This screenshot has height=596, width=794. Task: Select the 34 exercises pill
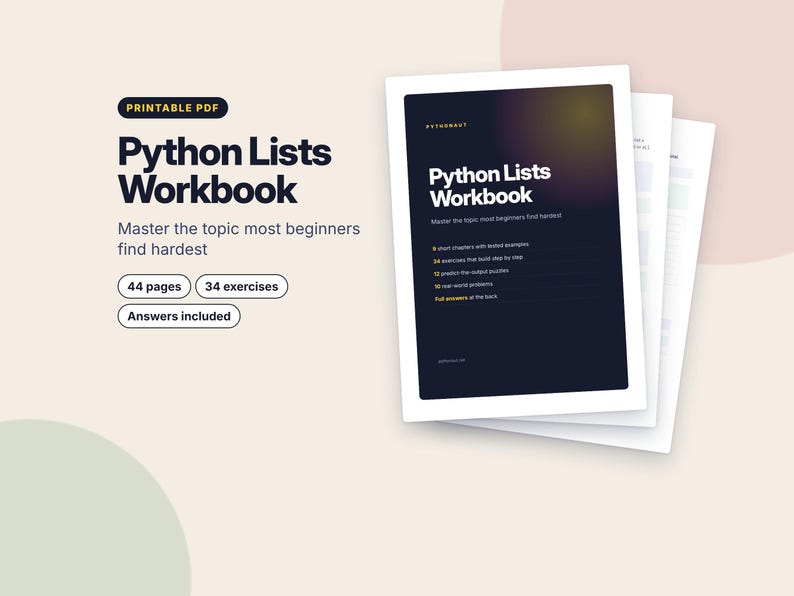pyautogui.click(x=242, y=287)
